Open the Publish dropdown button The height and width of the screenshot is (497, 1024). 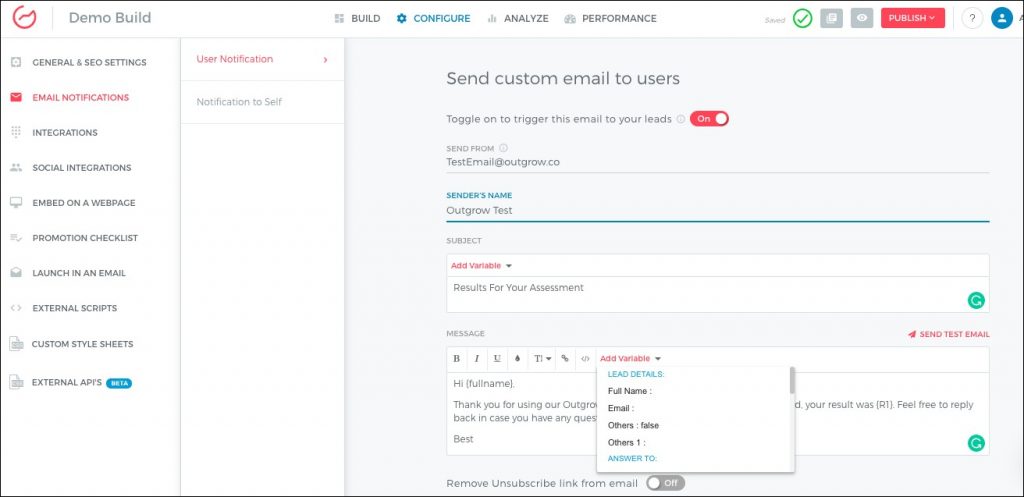tap(912, 18)
